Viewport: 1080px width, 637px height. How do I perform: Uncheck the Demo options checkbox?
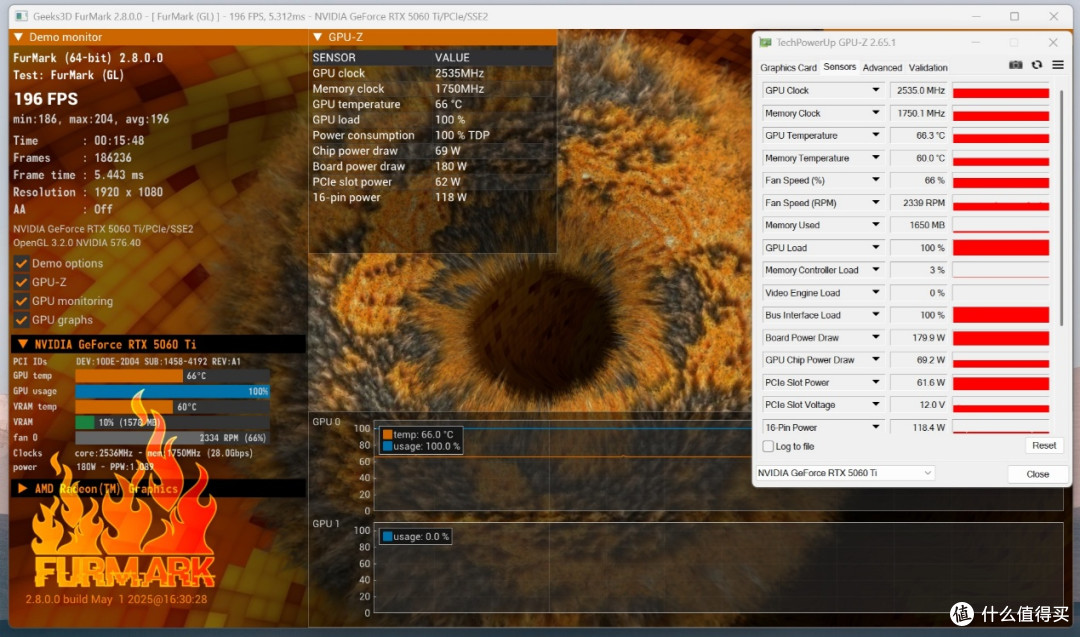click(x=21, y=263)
